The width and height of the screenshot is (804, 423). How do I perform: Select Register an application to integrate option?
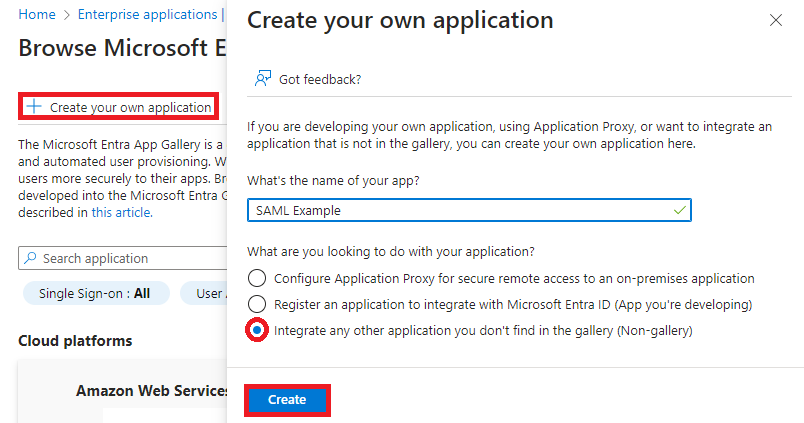coord(257,305)
